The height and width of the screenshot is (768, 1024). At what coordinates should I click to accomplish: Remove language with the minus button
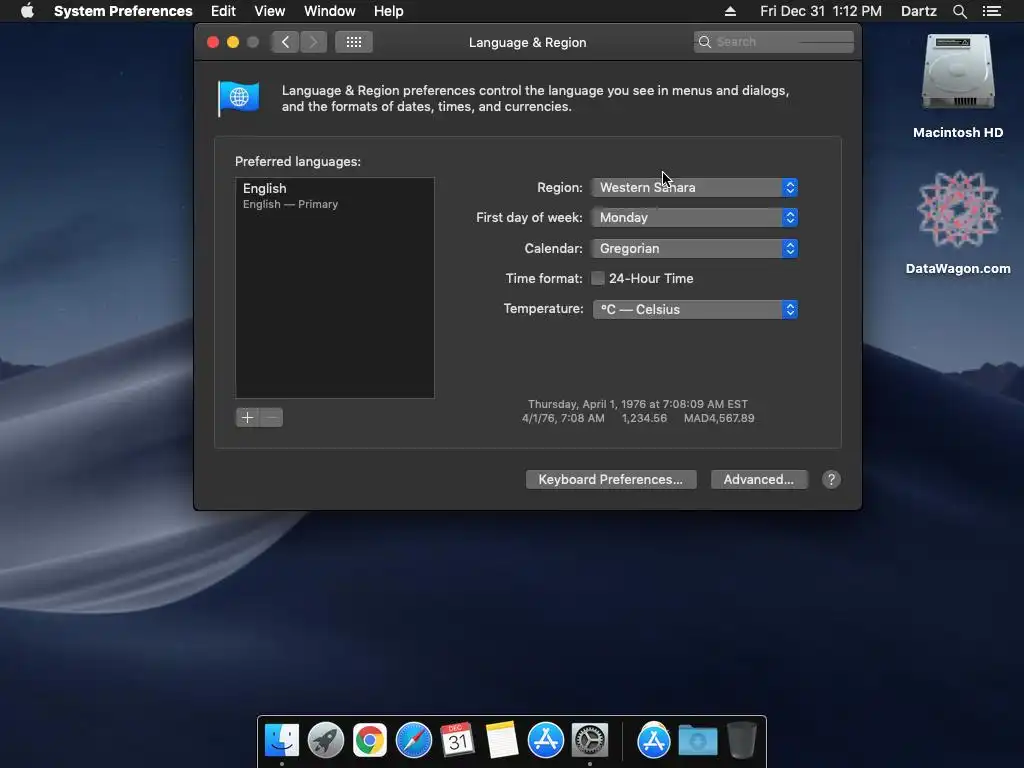click(x=271, y=417)
